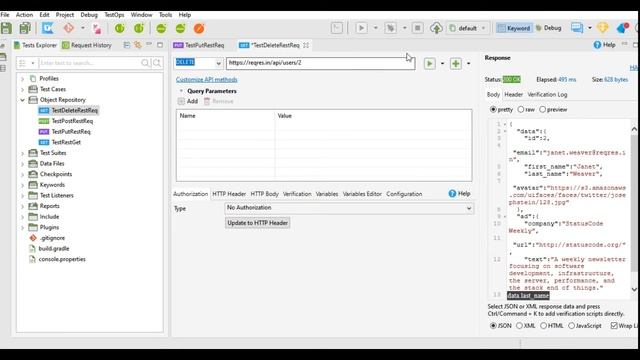Click the third green toolbar icon
The width and height of the screenshot is (640, 360).
(x=161, y=28)
